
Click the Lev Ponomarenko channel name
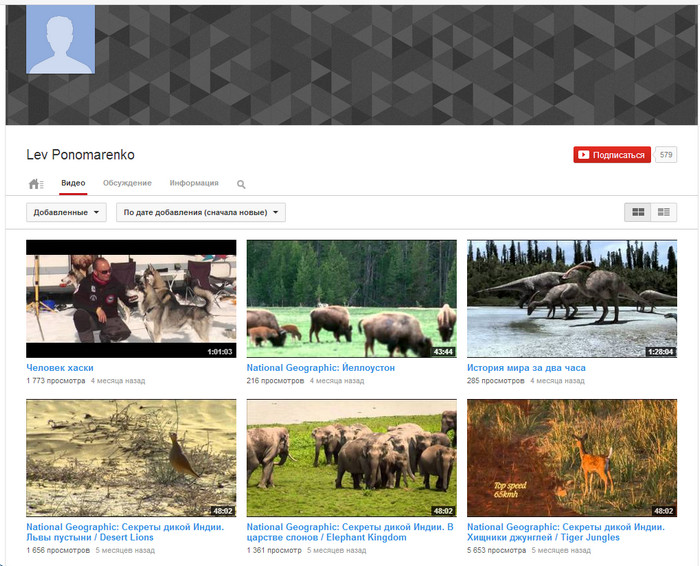[x=80, y=154]
